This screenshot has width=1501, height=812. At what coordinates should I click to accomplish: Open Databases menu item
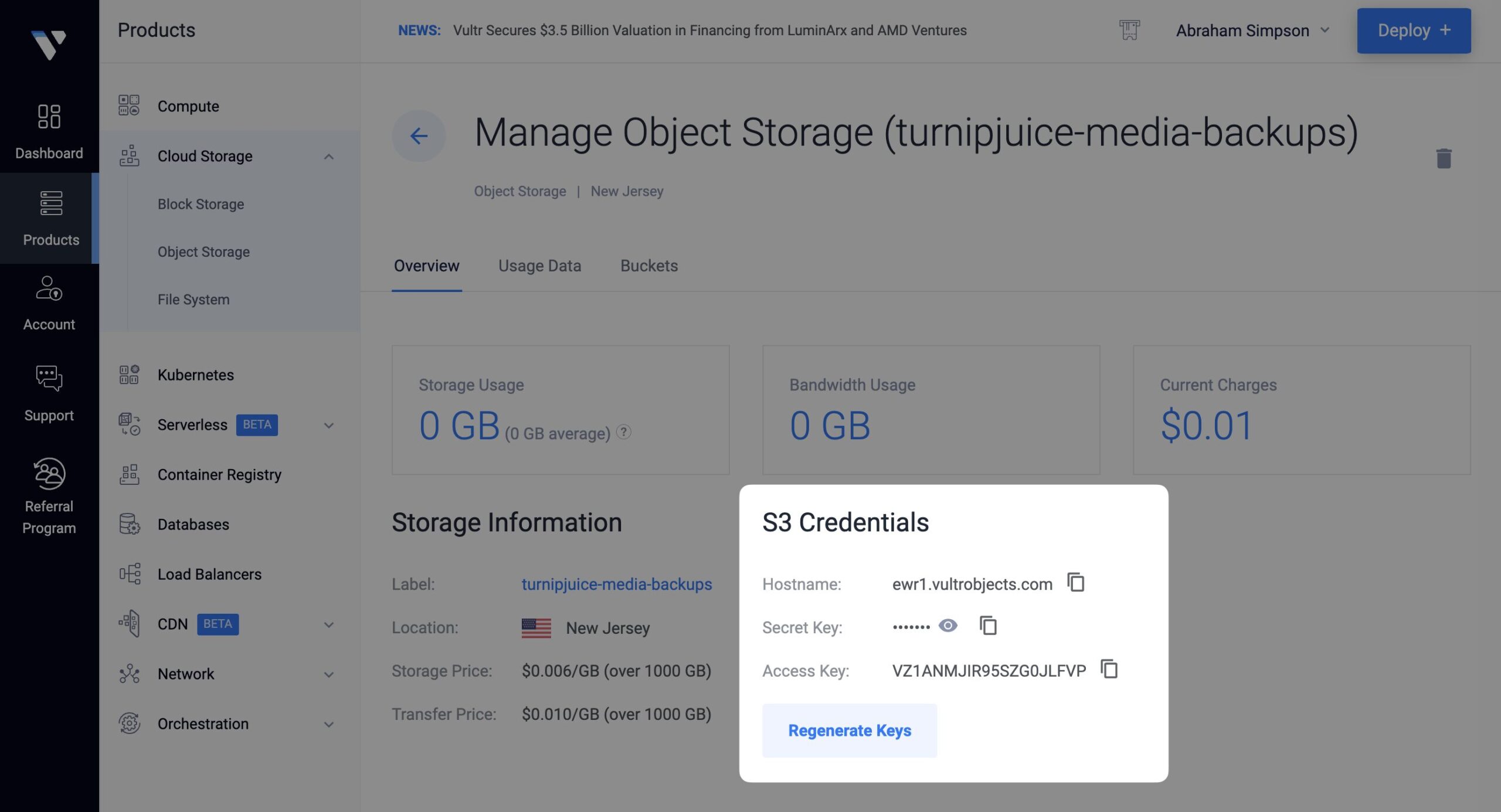coord(193,524)
